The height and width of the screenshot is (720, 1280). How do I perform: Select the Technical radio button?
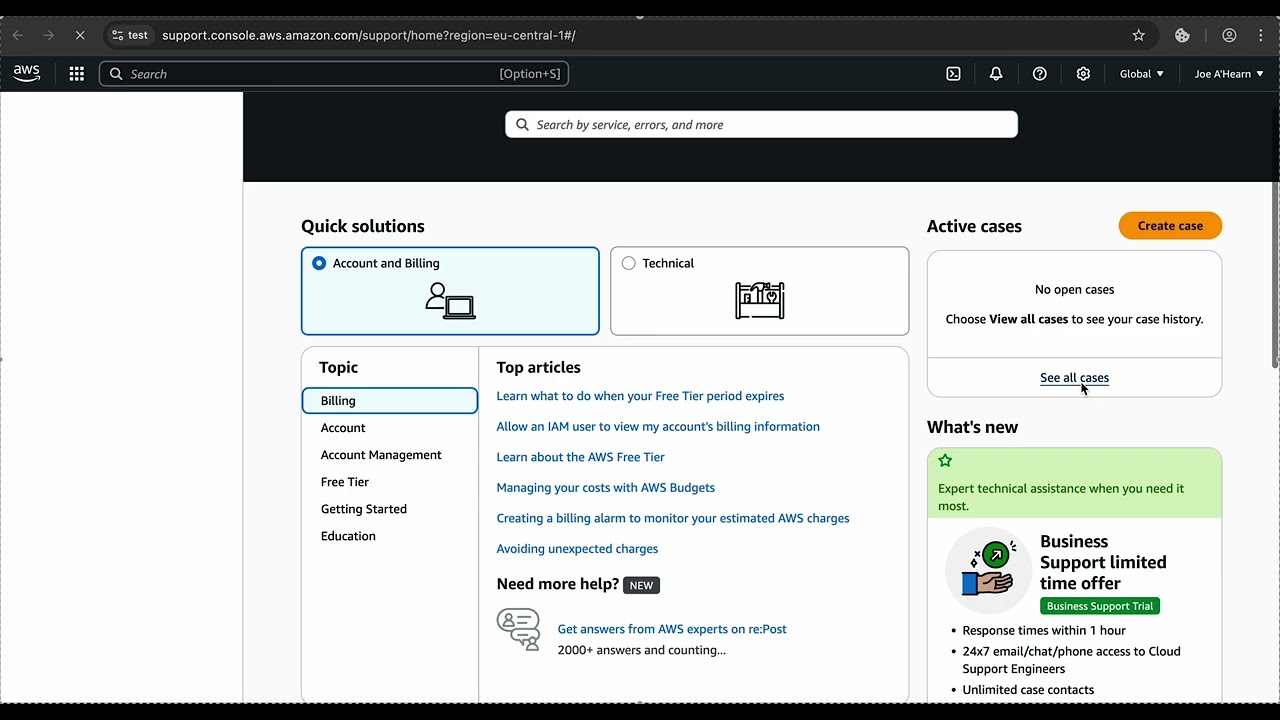tap(628, 263)
